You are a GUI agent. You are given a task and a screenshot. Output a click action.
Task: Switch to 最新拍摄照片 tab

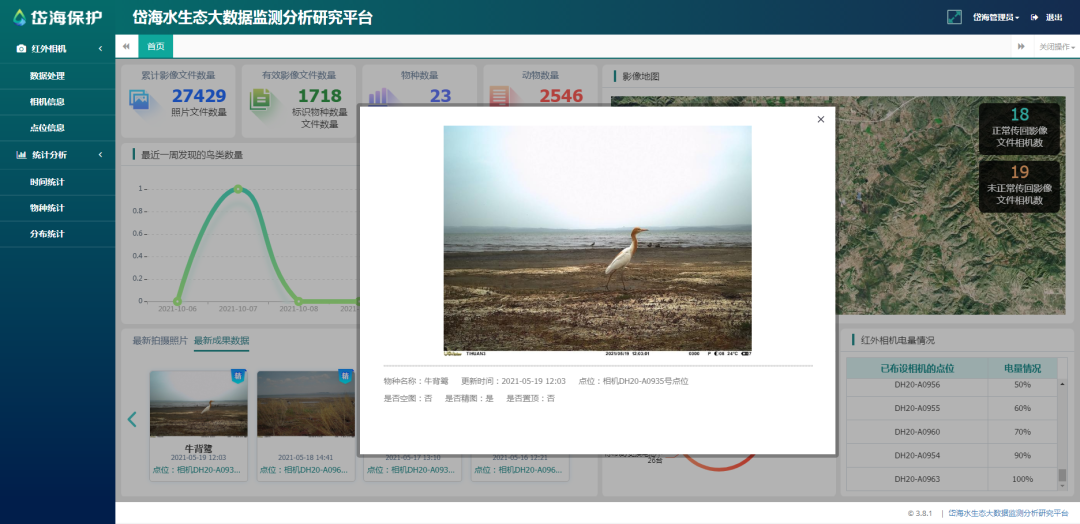click(x=160, y=341)
